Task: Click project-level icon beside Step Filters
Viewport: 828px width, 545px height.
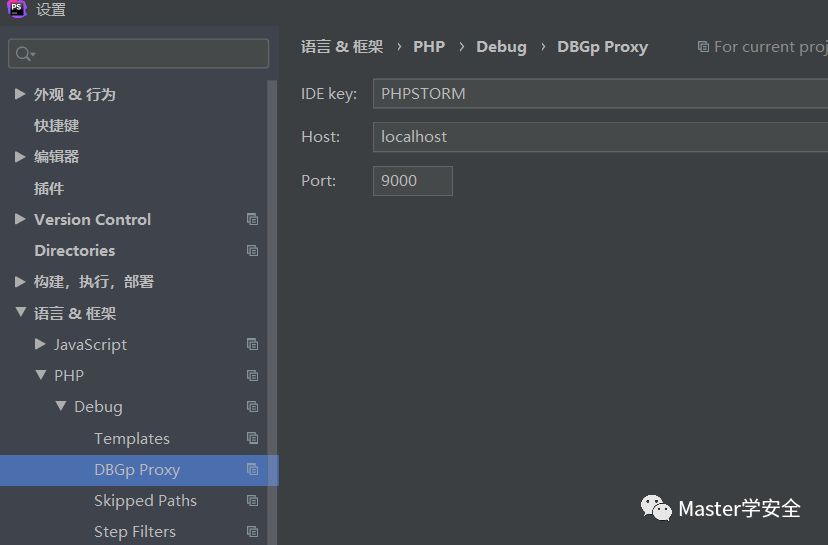Action: click(252, 531)
